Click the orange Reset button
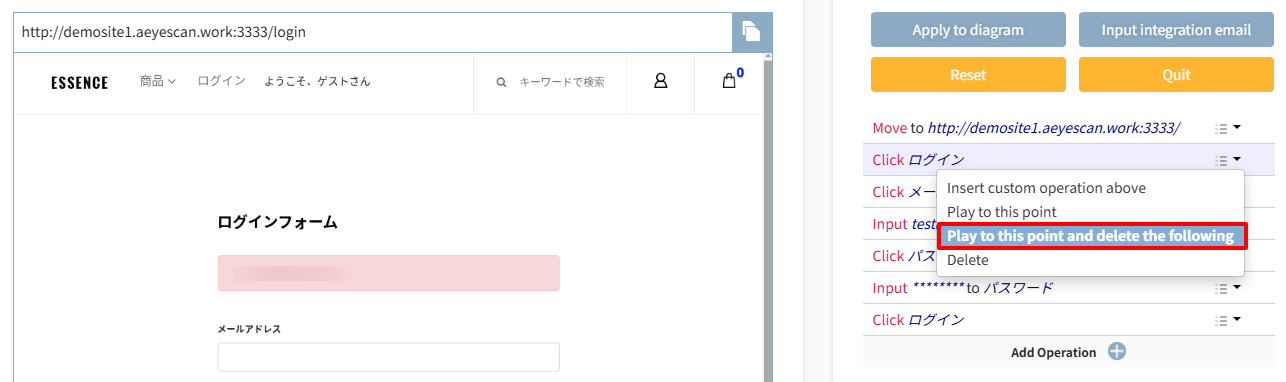This screenshot has width=1286, height=382. point(968,75)
